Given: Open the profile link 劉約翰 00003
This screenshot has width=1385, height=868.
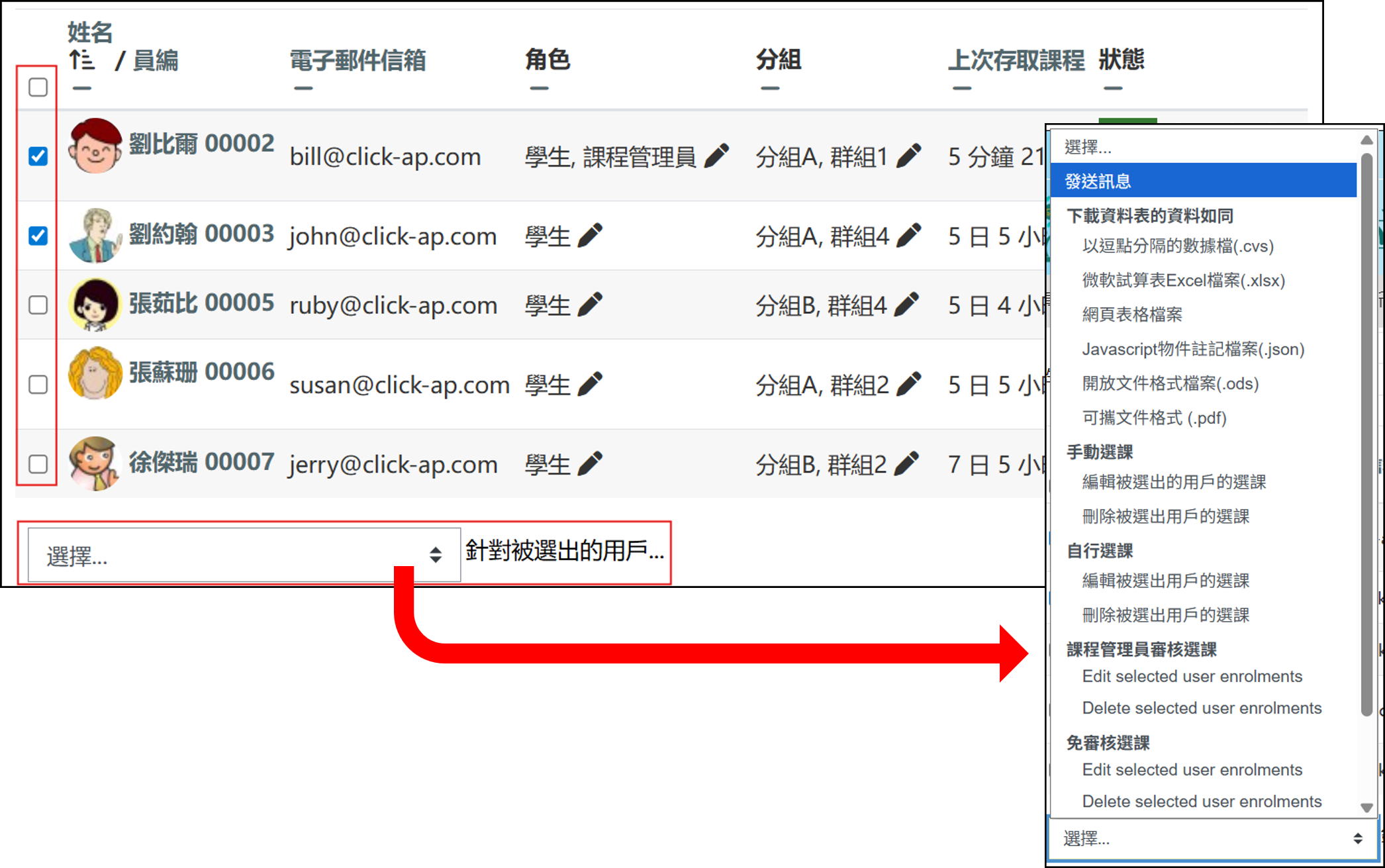Looking at the screenshot, I should point(201,233).
